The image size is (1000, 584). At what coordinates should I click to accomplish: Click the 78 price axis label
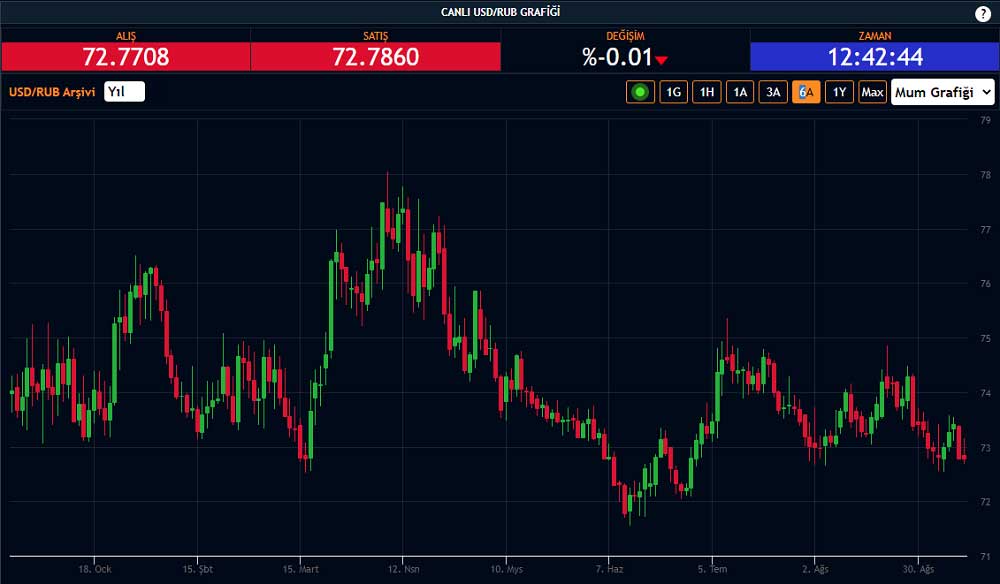coord(985,175)
